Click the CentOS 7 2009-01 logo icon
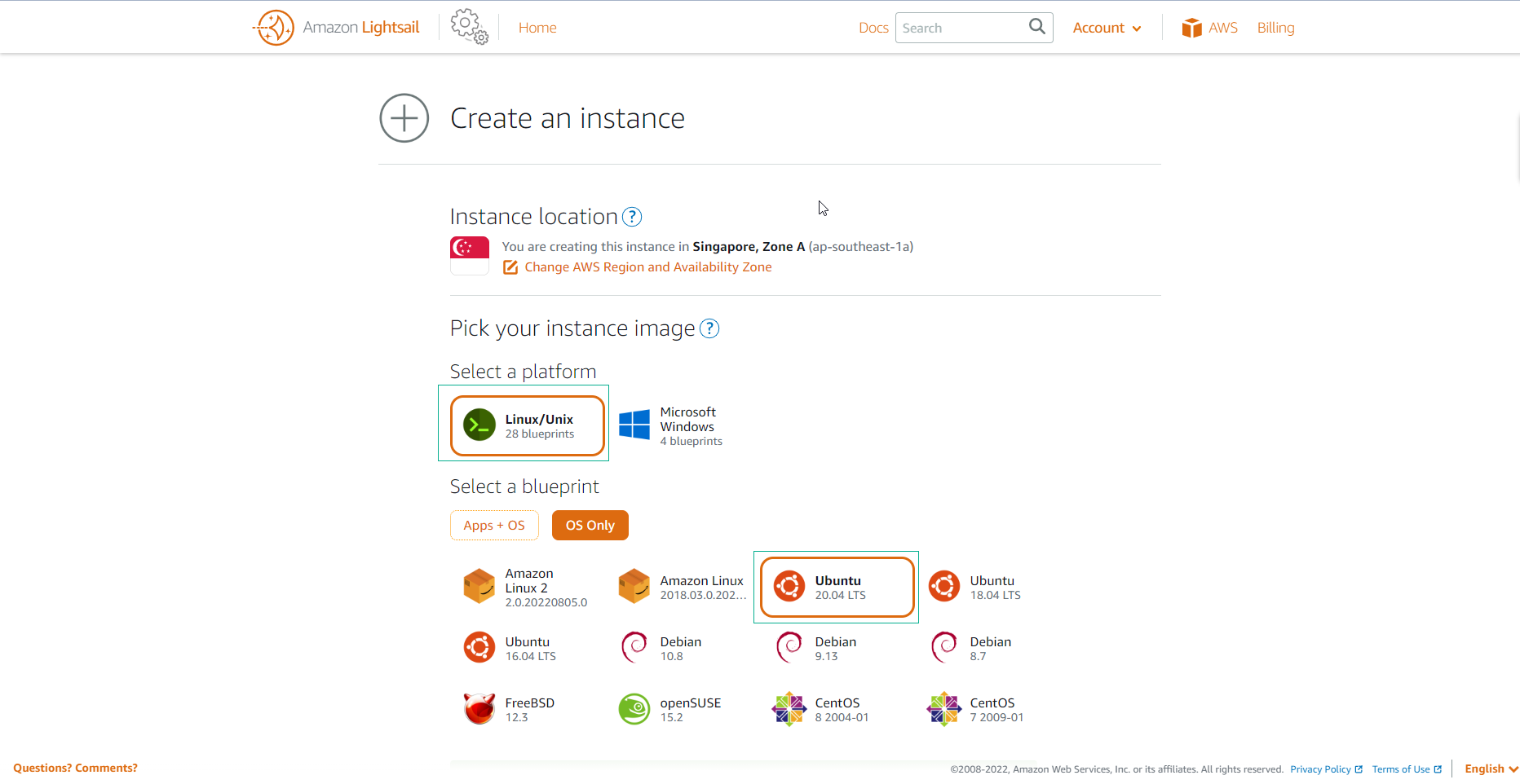The width and height of the screenshot is (1520, 784). tap(944, 709)
